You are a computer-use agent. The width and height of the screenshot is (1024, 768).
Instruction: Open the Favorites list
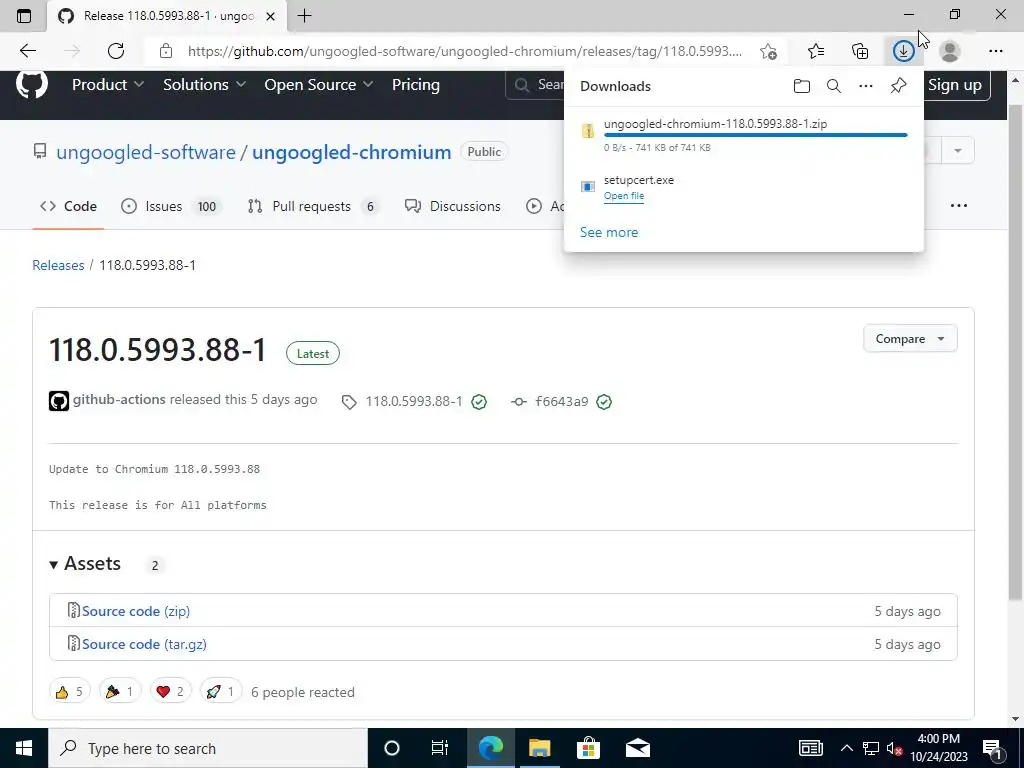click(x=816, y=51)
